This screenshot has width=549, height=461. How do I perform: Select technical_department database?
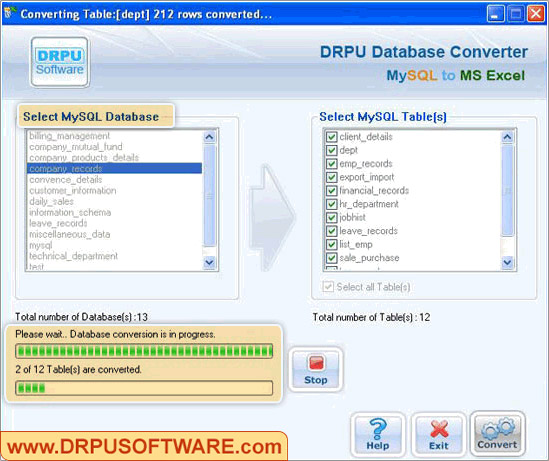pyautogui.click(x=114, y=256)
